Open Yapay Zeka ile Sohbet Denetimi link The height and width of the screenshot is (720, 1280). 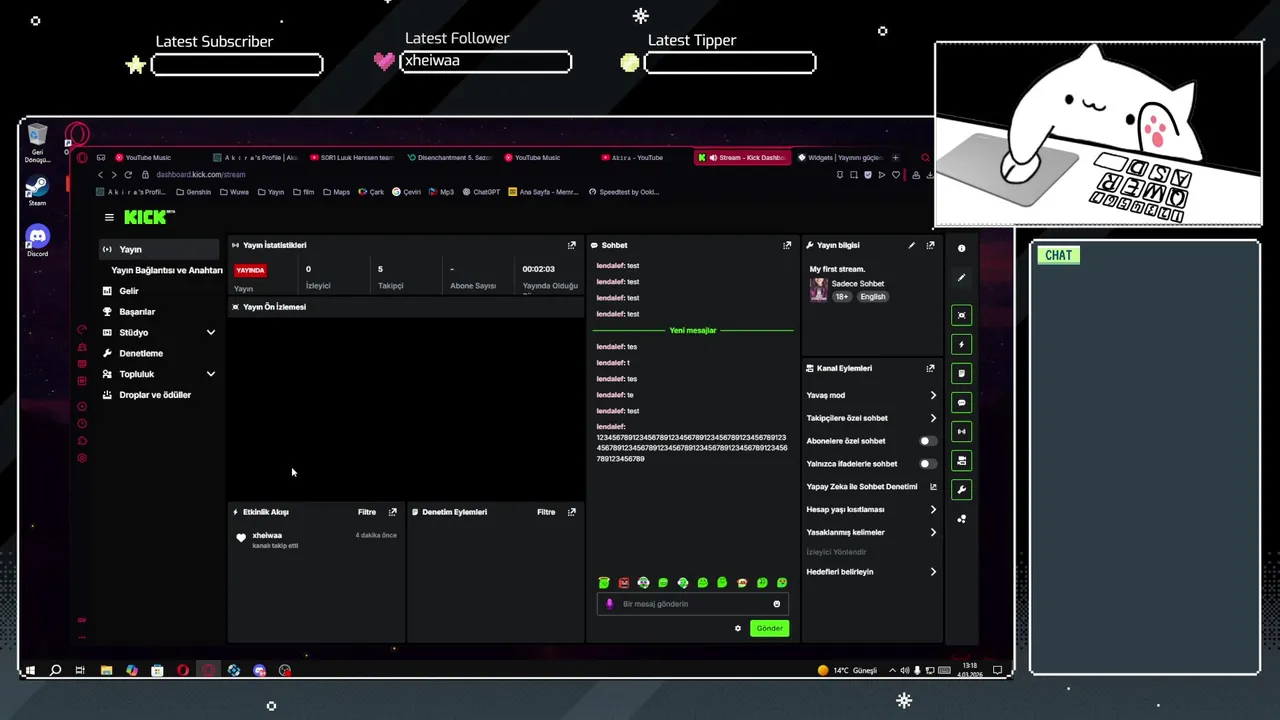tap(871, 487)
